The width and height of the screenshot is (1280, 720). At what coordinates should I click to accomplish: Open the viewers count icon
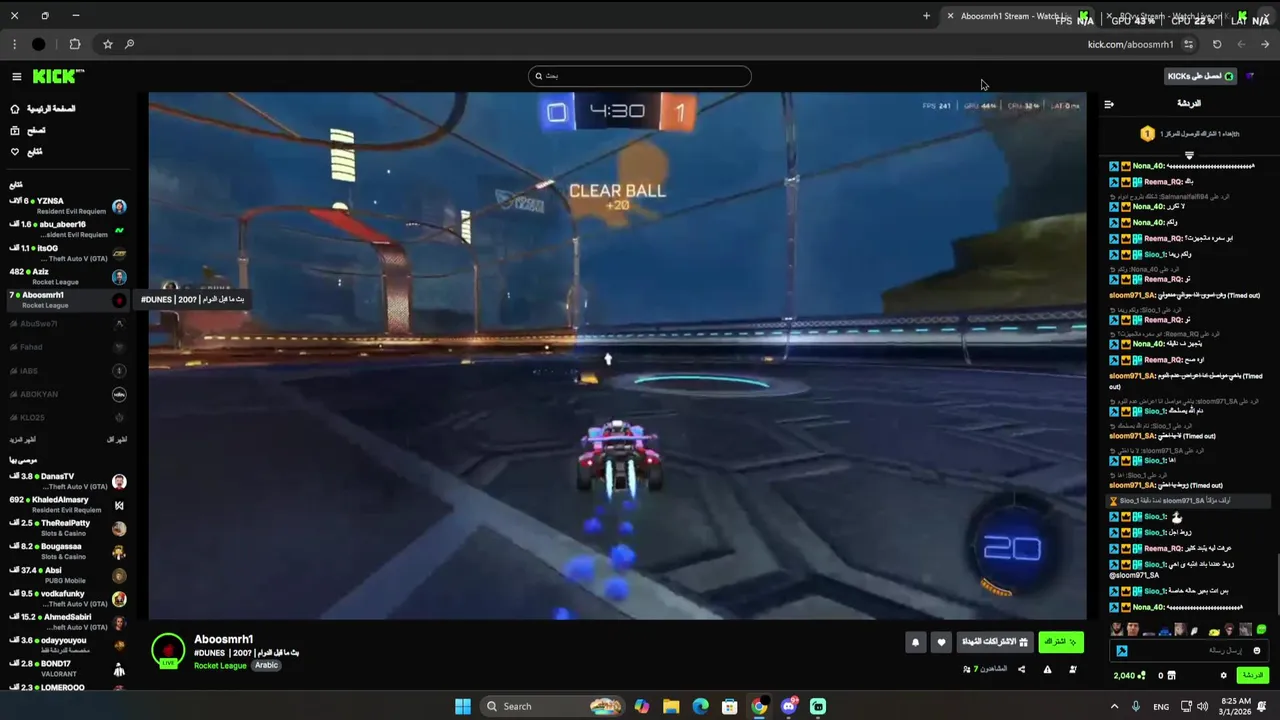(966, 669)
